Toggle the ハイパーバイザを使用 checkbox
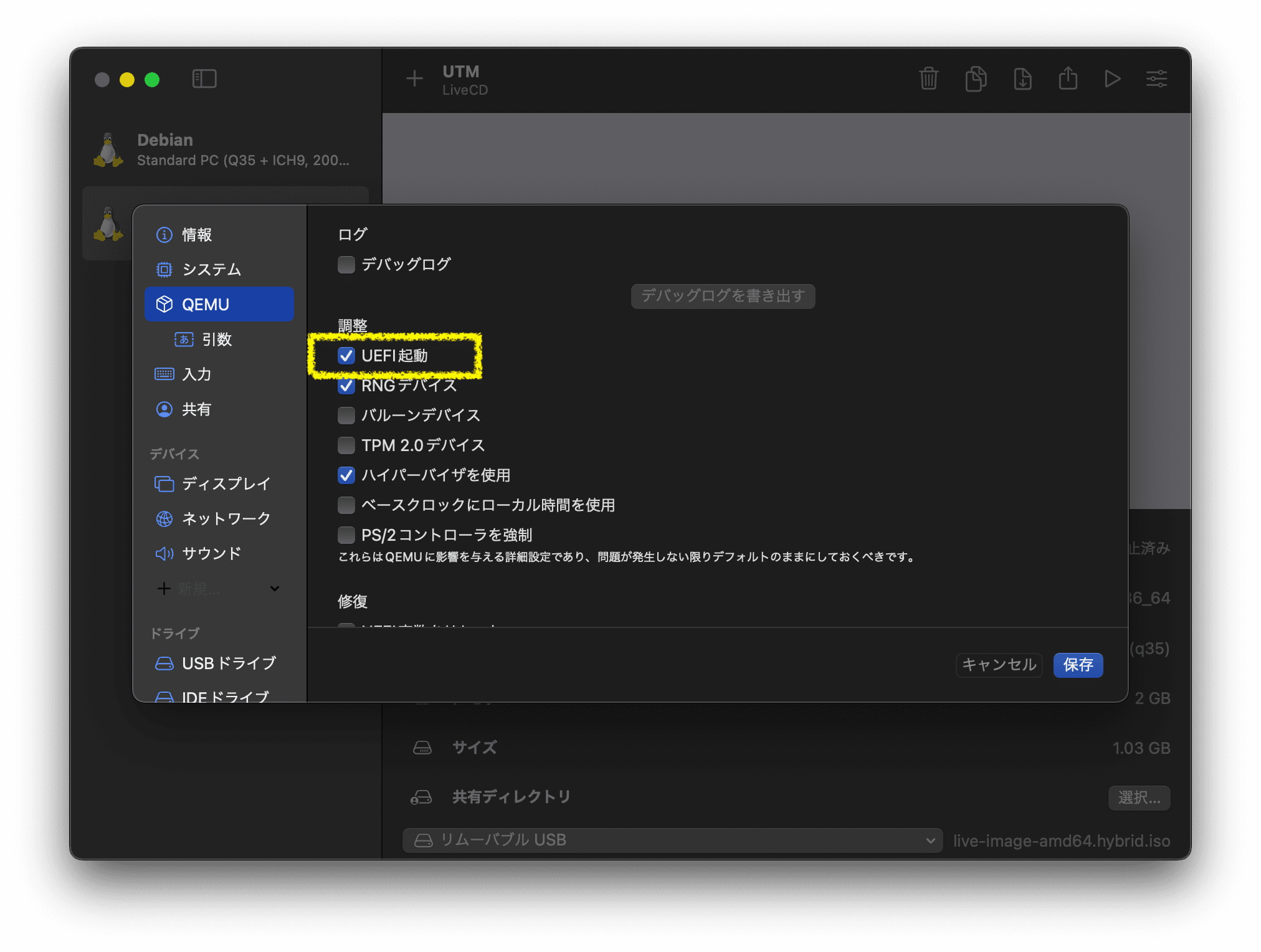Screen dimensions: 1261x952 [x=346, y=475]
